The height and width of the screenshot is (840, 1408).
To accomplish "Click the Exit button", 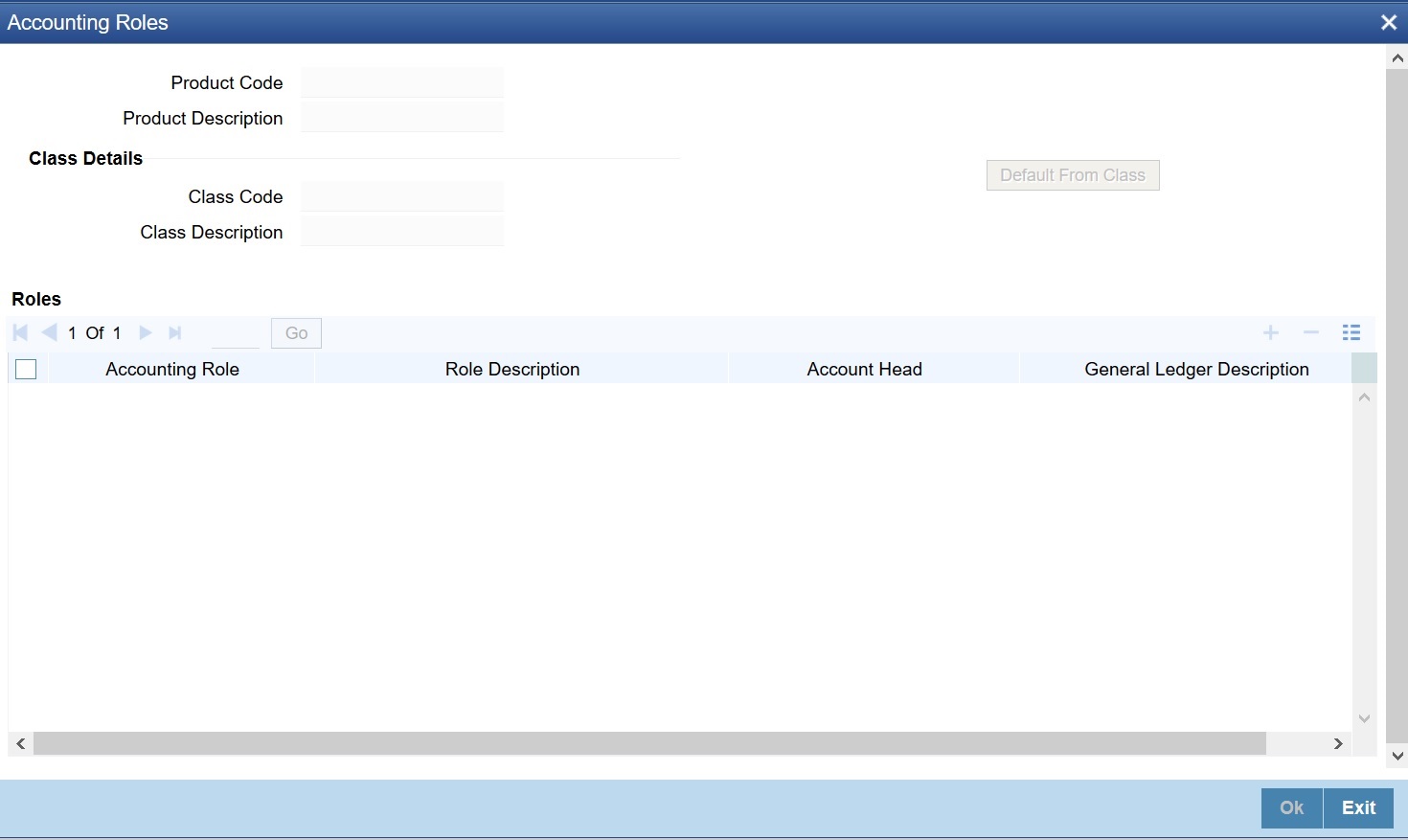I will point(1358,807).
